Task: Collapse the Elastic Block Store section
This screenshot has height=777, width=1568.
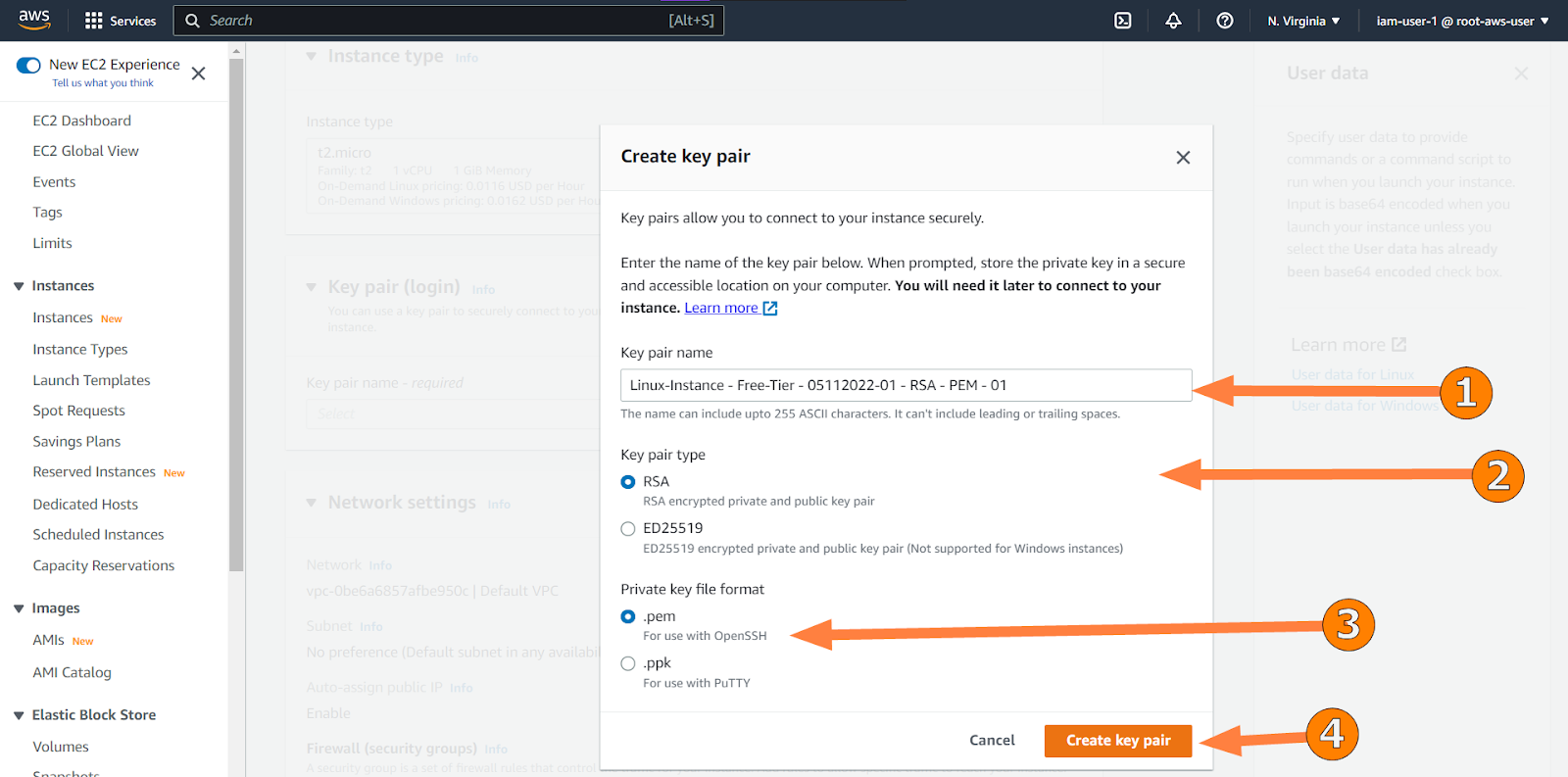Action: coord(19,715)
